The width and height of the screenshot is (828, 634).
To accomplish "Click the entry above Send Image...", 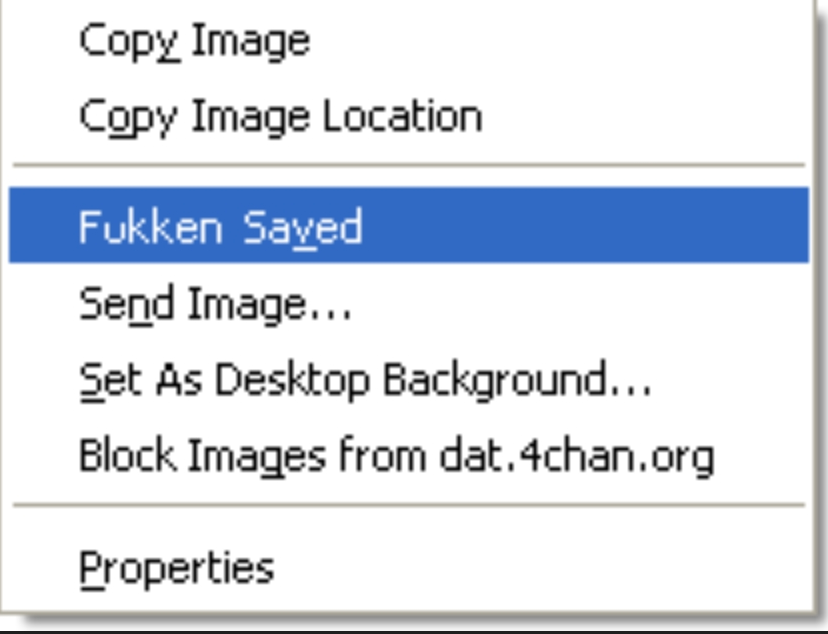I will [x=409, y=225].
